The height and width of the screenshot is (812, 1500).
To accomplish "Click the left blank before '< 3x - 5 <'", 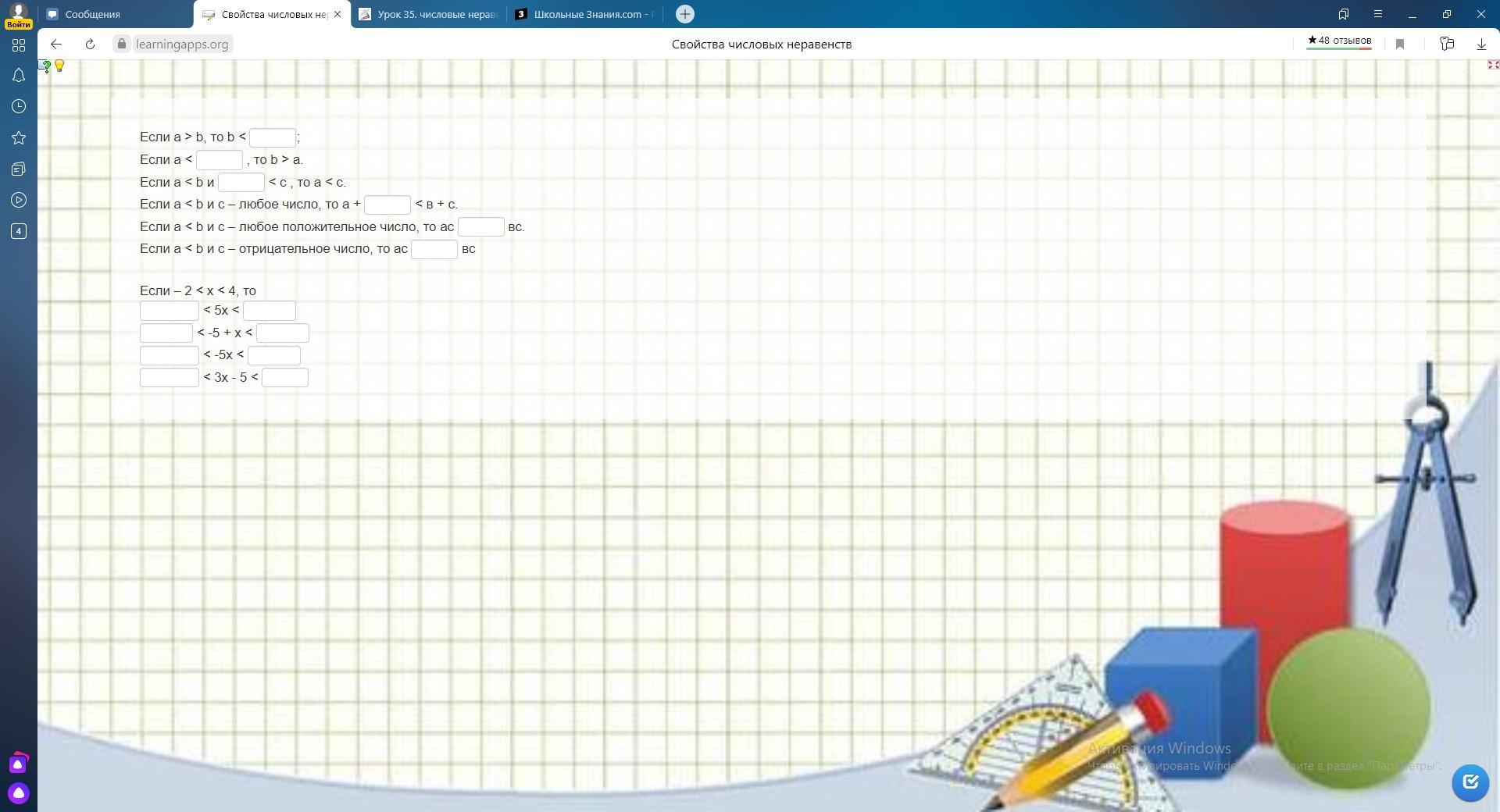I will click(x=170, y=378).
